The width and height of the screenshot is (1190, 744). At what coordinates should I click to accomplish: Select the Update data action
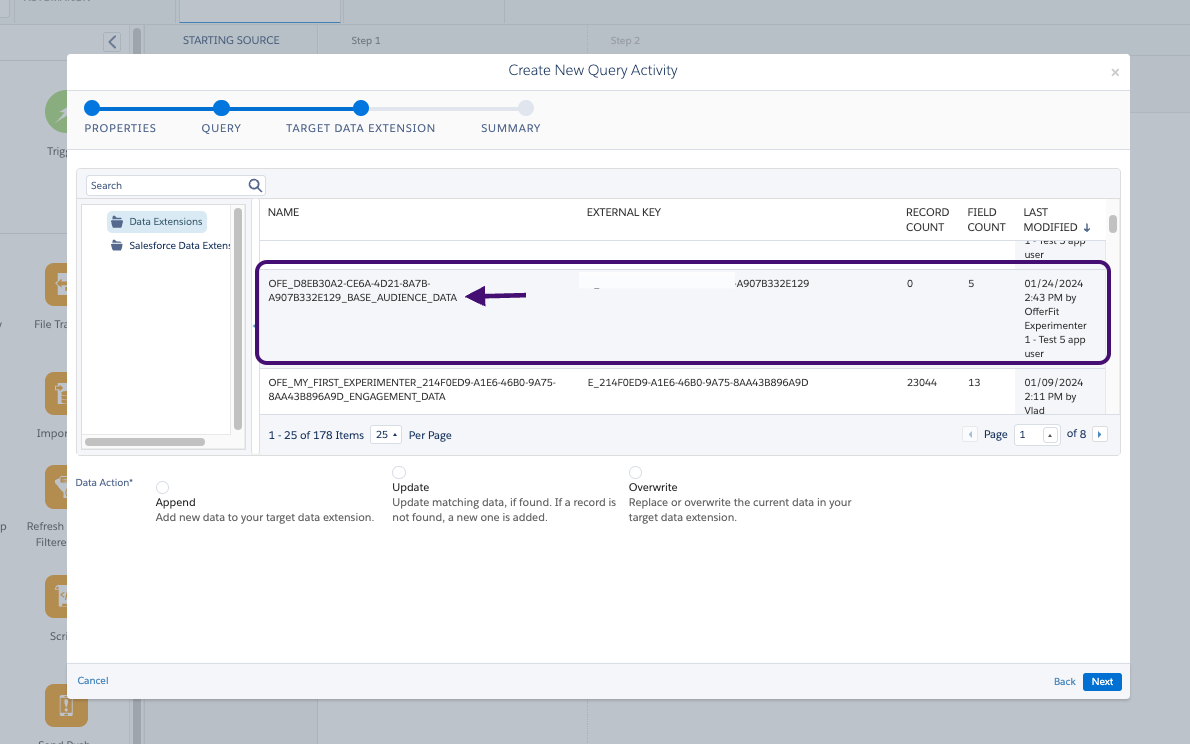click(x=399, y=472)
